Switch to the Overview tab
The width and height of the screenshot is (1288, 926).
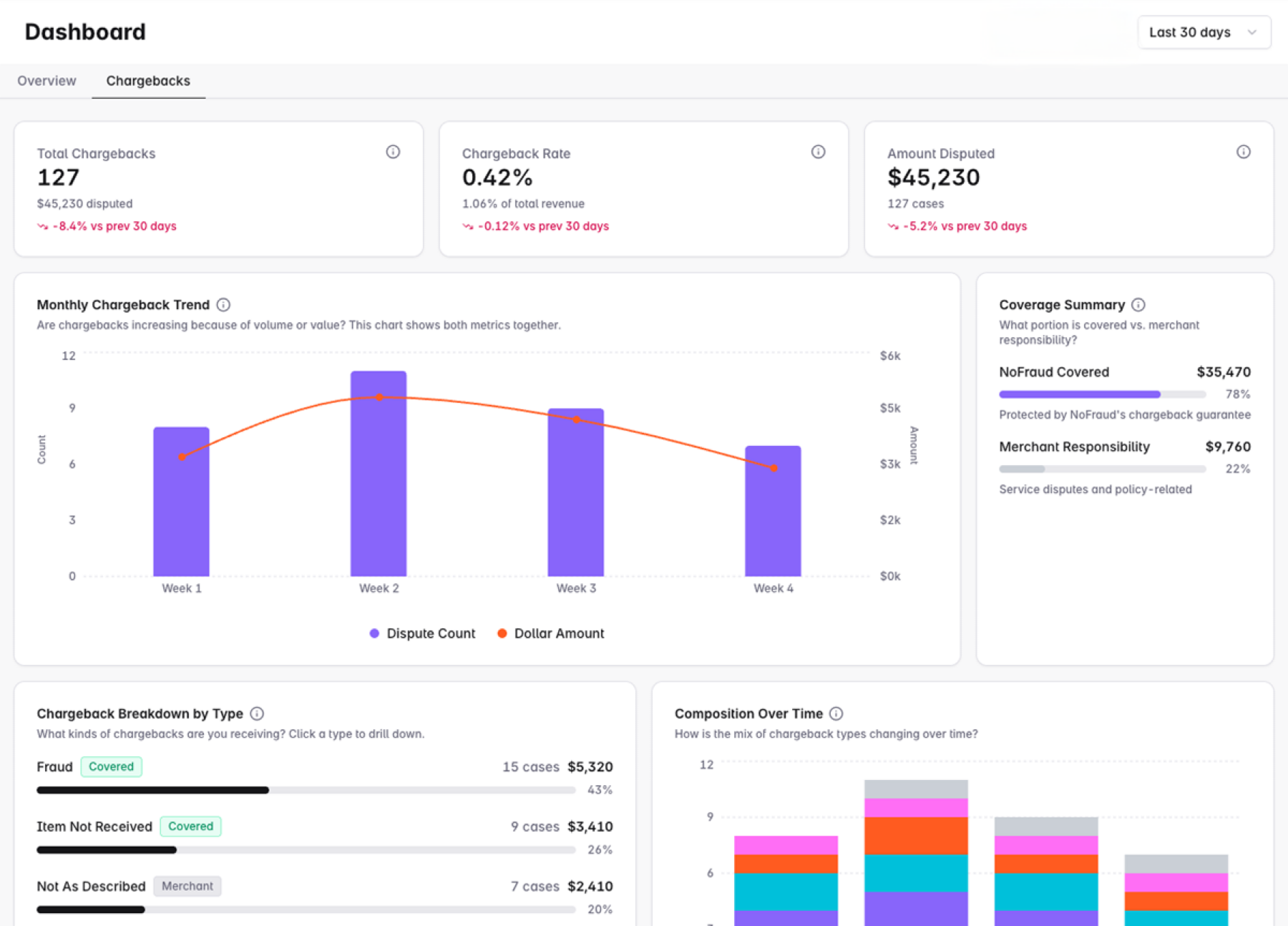pos(47,81)
